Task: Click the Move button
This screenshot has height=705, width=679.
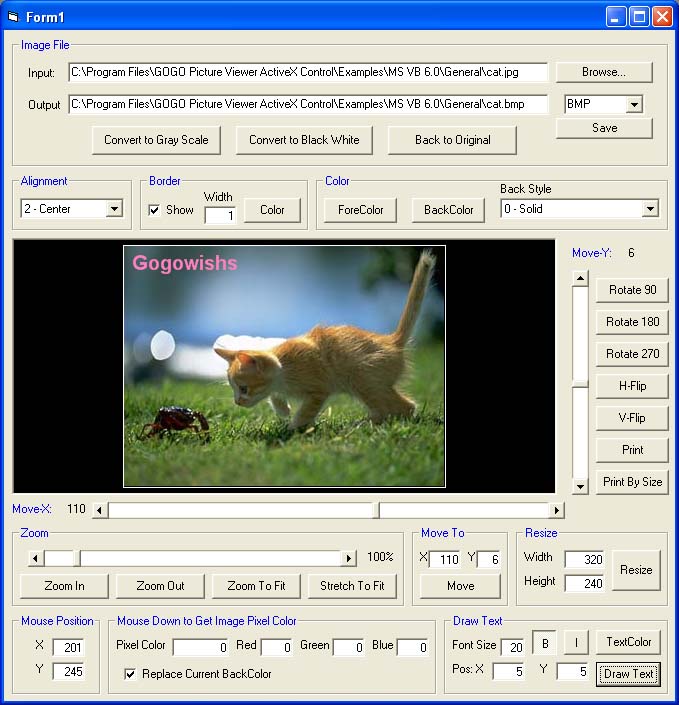Action: point(460,586)
